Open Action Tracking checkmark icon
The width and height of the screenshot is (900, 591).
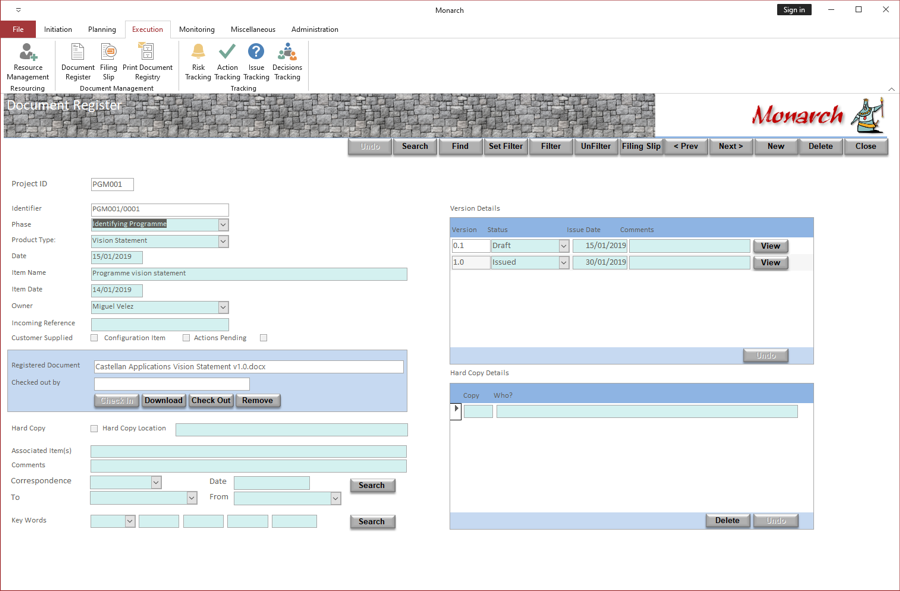click(227, 62)
